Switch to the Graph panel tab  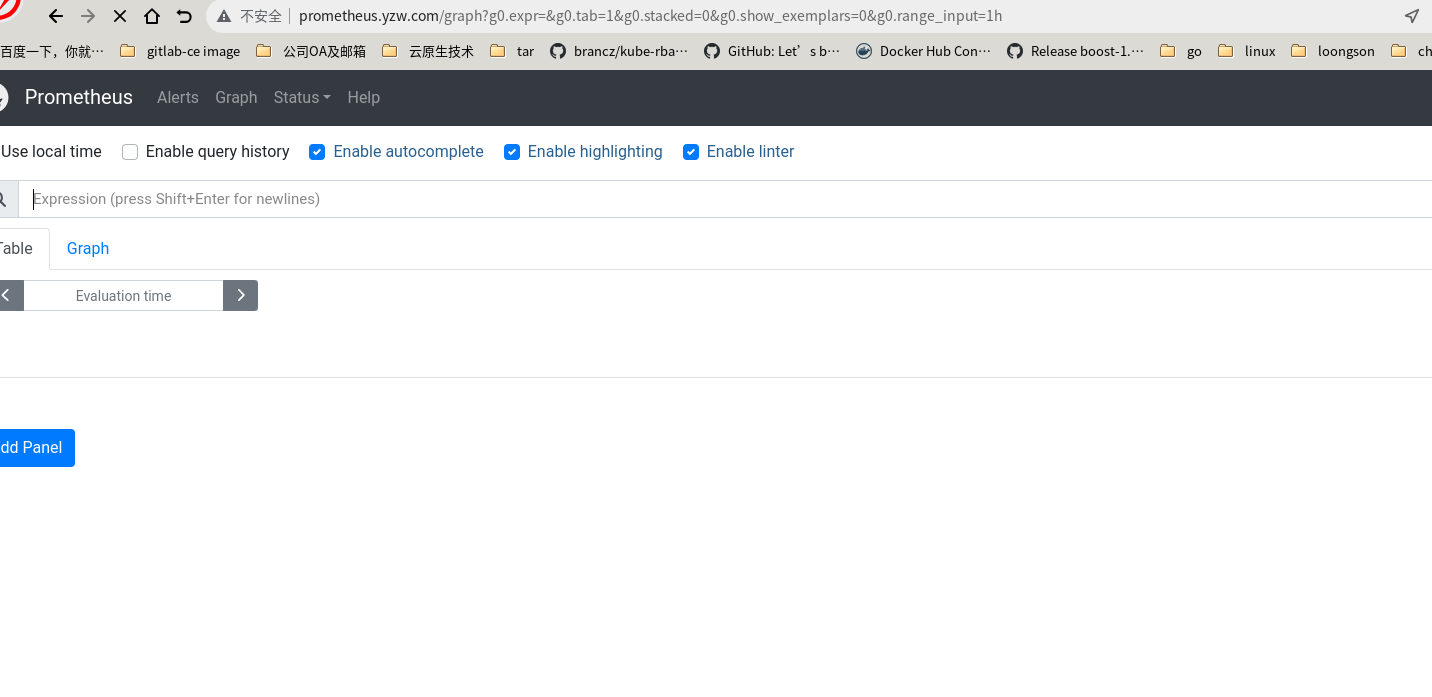[88, 248]
